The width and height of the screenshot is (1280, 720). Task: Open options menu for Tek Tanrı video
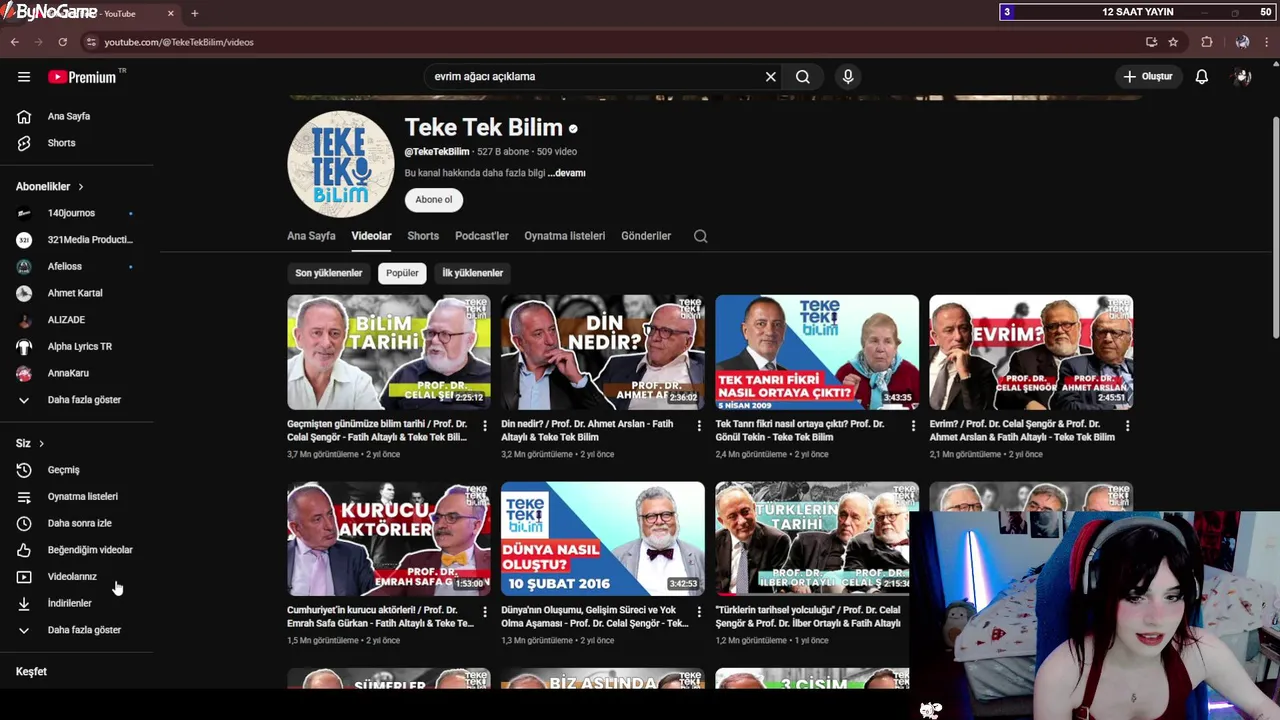pos(913,426)
